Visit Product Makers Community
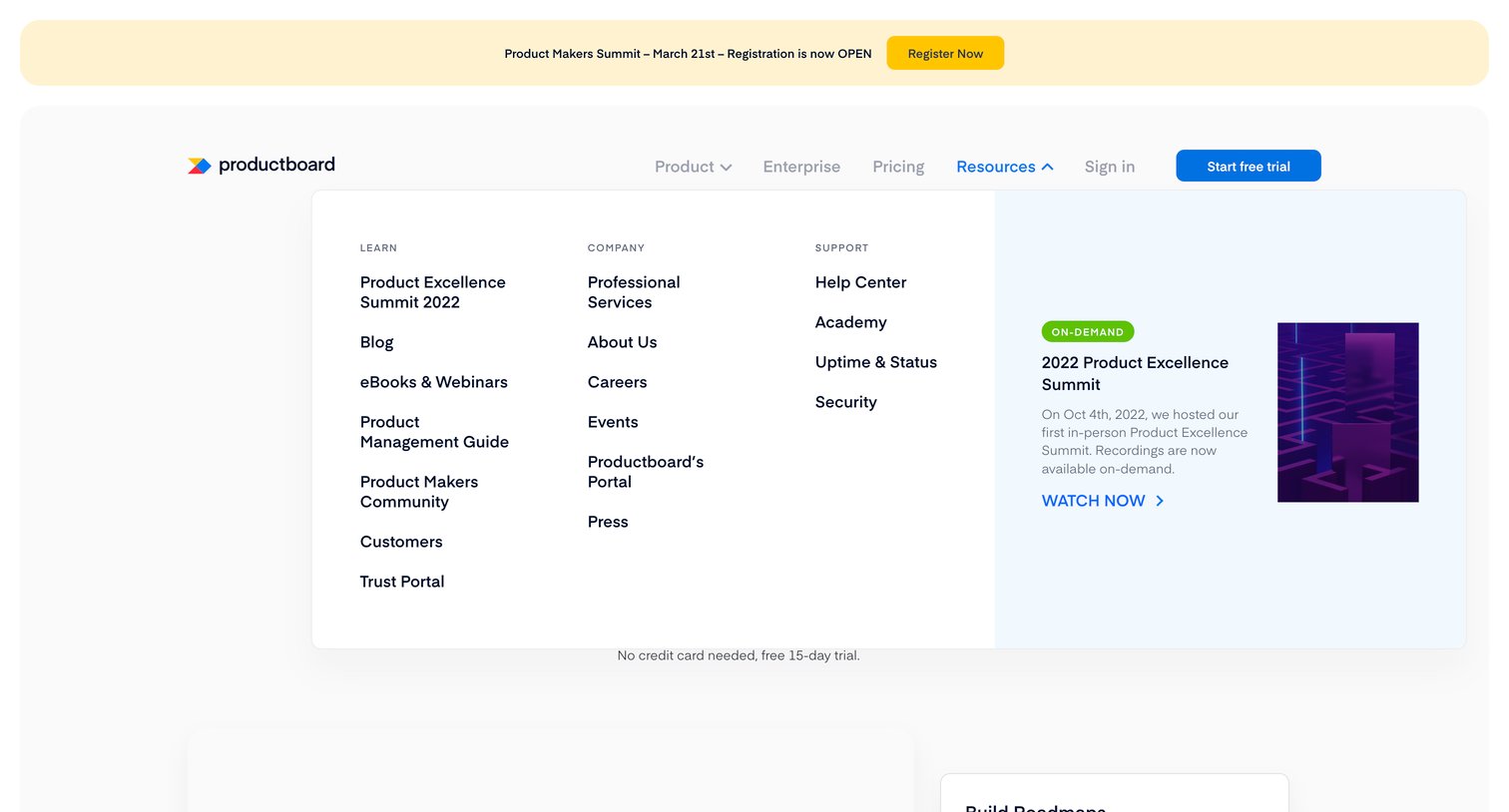Image resolution: width=1509 pixels, height=812 pixels. (419, 492)
